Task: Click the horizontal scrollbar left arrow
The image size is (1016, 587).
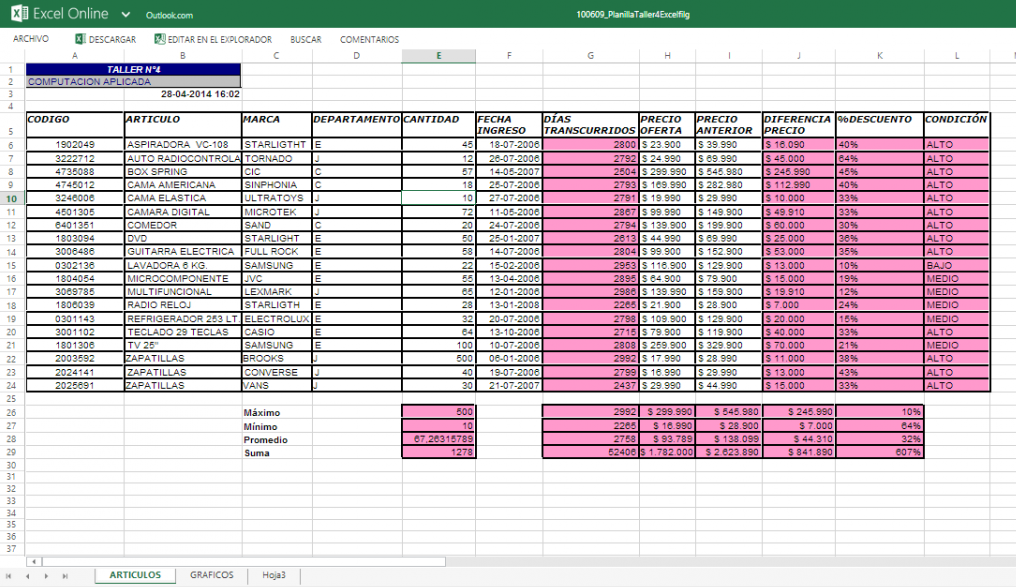Action: (x=34, y=562)
